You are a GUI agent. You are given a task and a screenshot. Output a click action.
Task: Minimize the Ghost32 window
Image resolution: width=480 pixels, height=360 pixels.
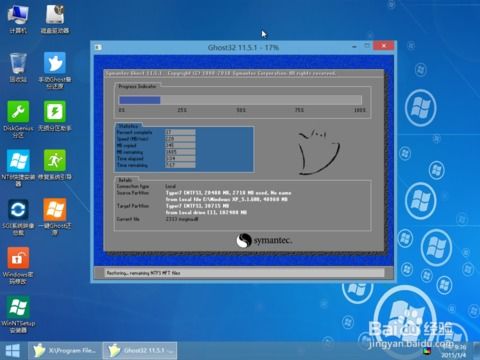pos(354,47)
